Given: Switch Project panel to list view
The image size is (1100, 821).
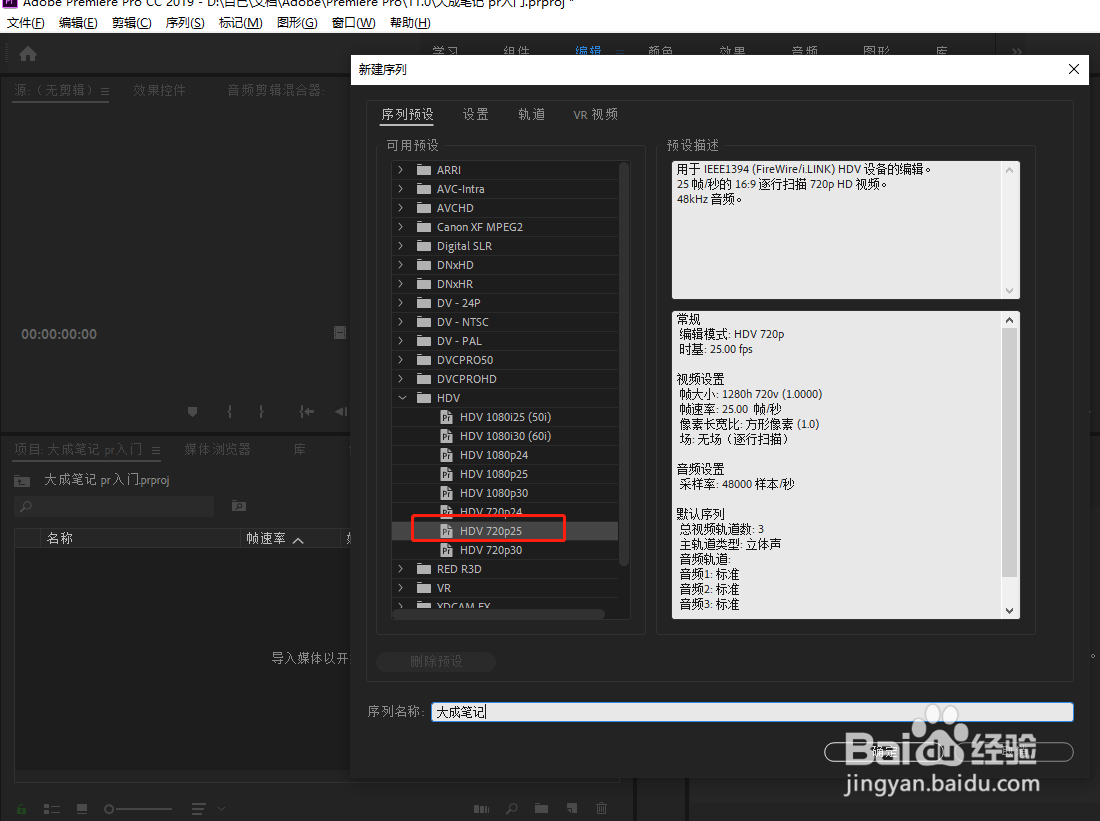Looking at the screenshot, I should pos(52,809).
